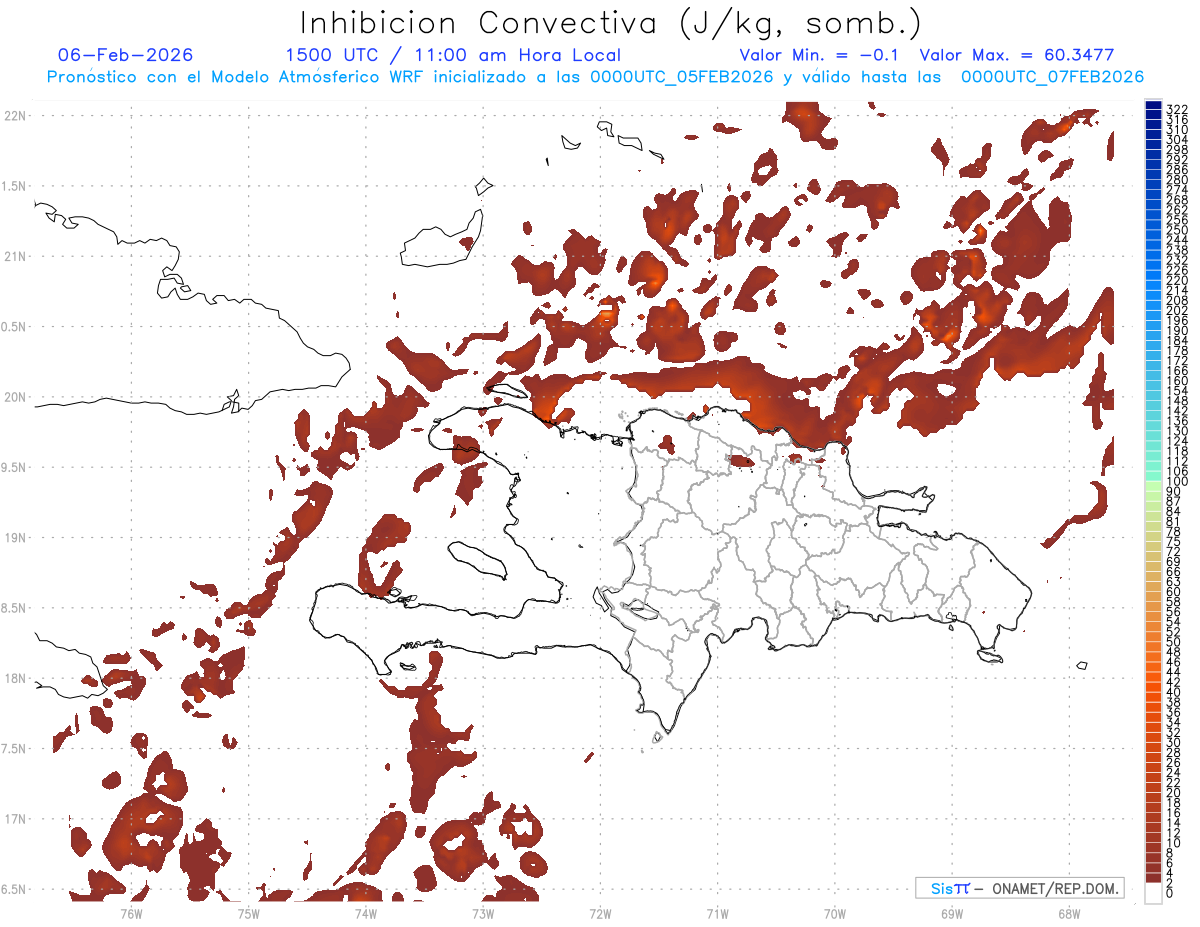Click the 70W longitude label
This screenshot has width=1200, height=927.
coord(834,913)
